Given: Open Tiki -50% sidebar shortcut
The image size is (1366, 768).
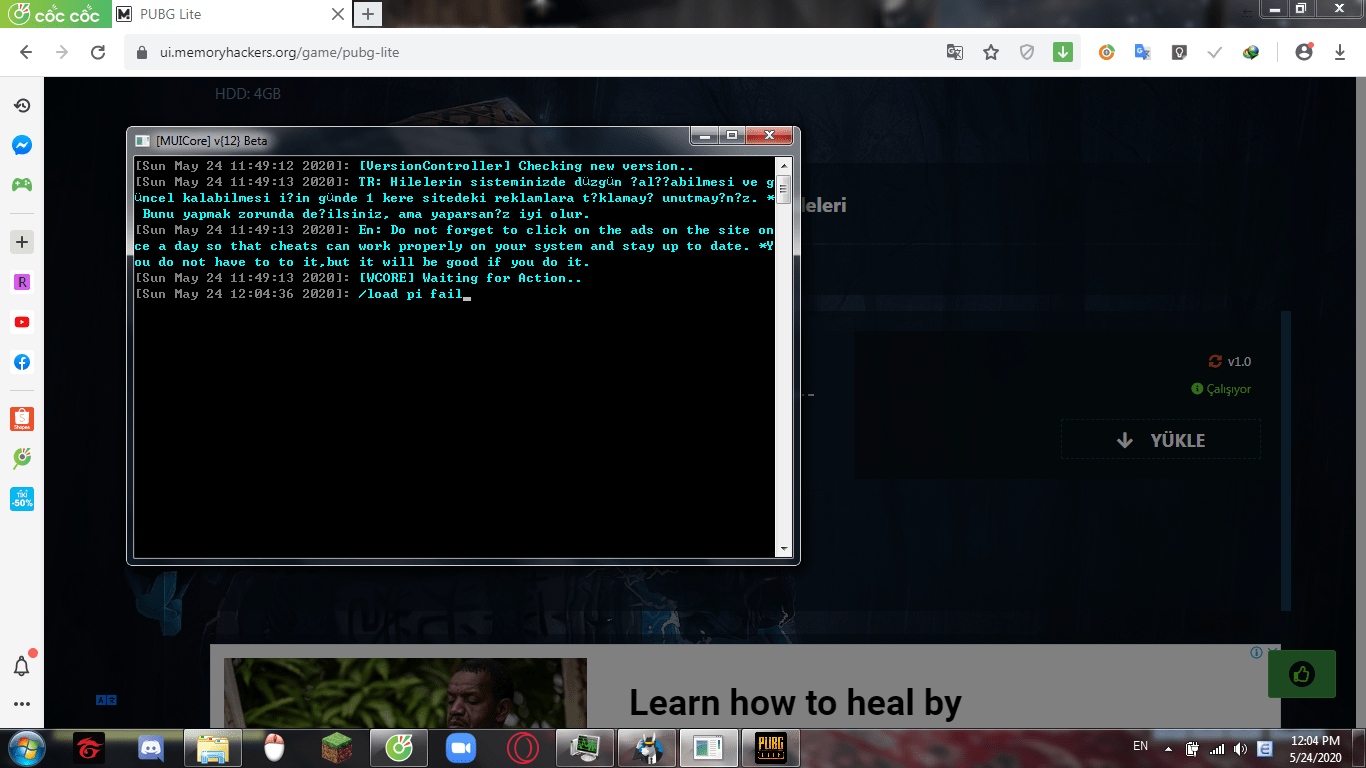Looking at the screenshot, I should 22,498.
